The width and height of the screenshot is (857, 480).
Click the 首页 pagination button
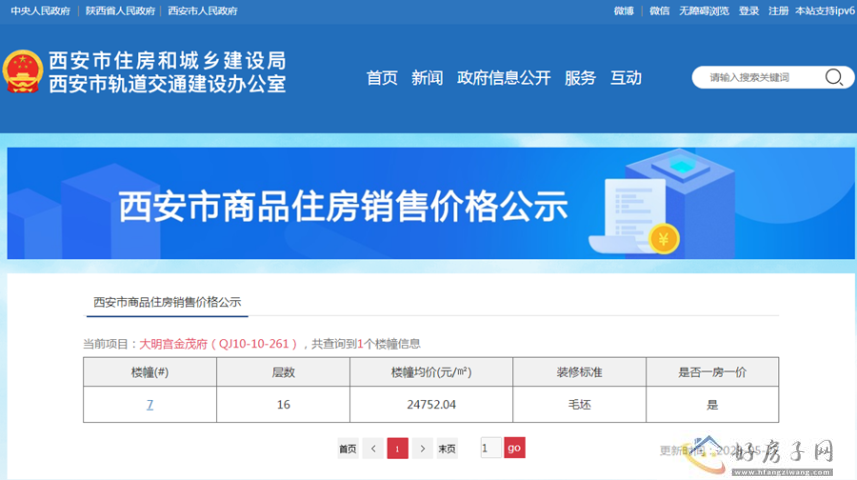pyautogui.click(x=348, y=448)
